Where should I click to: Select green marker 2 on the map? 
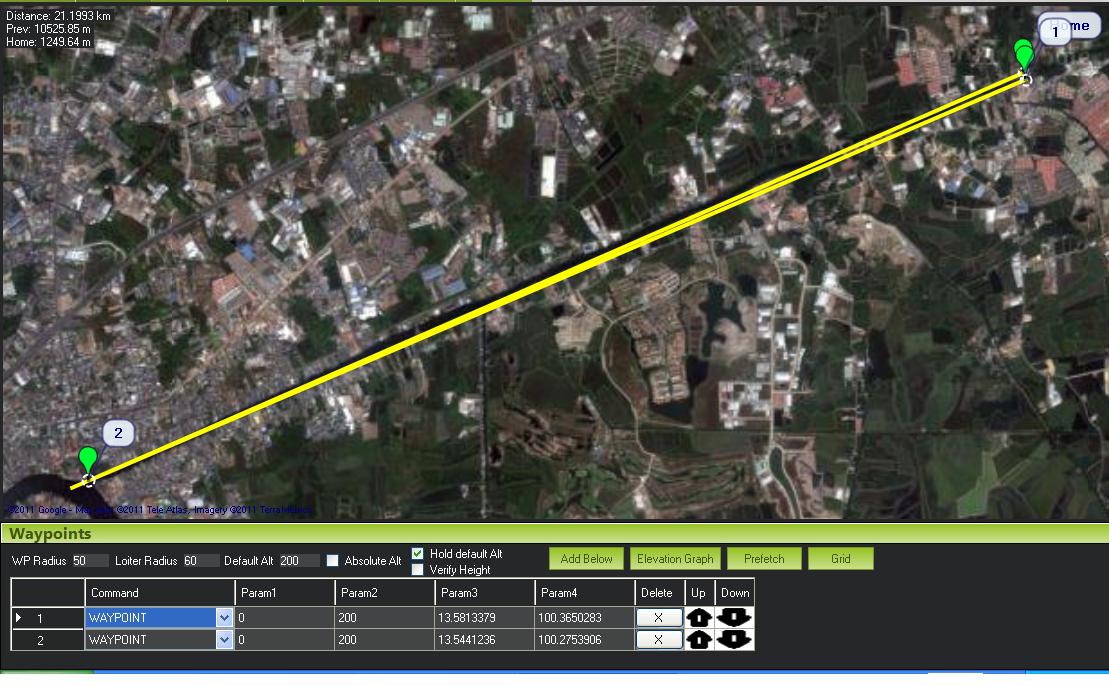coord(88,461)
